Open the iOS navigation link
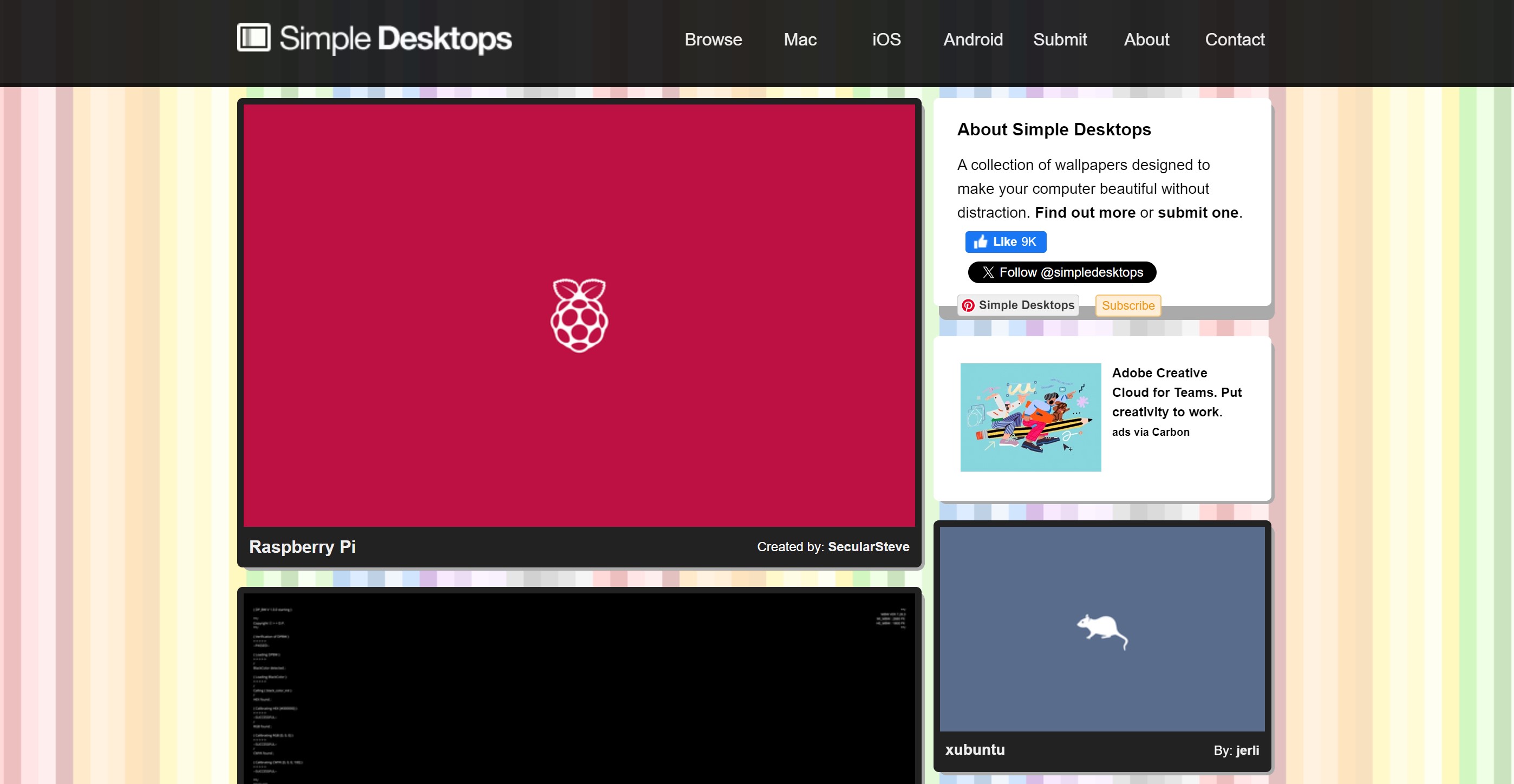Viewport: 1514px width, 784px height. pyautogui.click(x=886, y=40)
